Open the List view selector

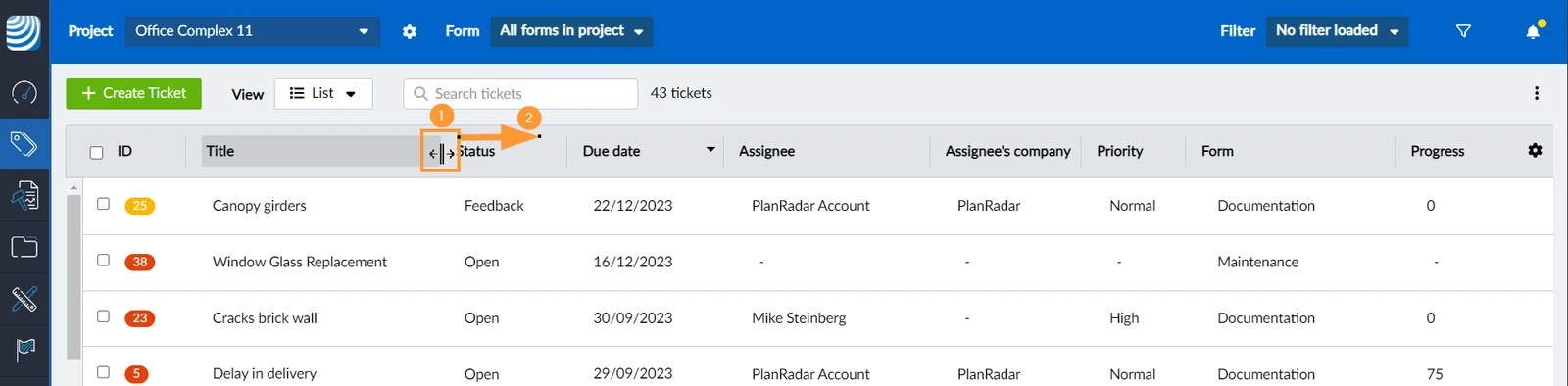pyautogui.click(x=323, y=93)
